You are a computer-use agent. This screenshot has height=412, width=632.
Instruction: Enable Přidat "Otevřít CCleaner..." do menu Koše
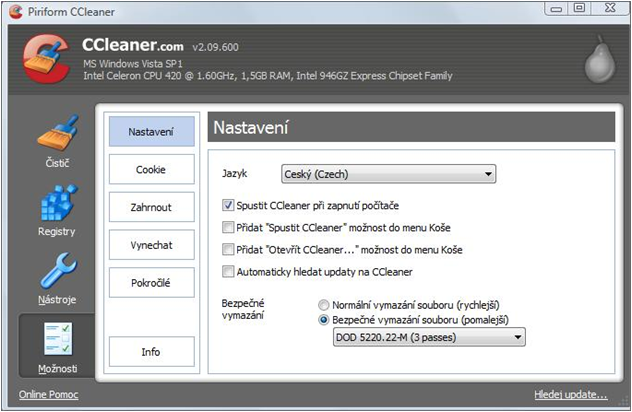click(x=228, y=250)
